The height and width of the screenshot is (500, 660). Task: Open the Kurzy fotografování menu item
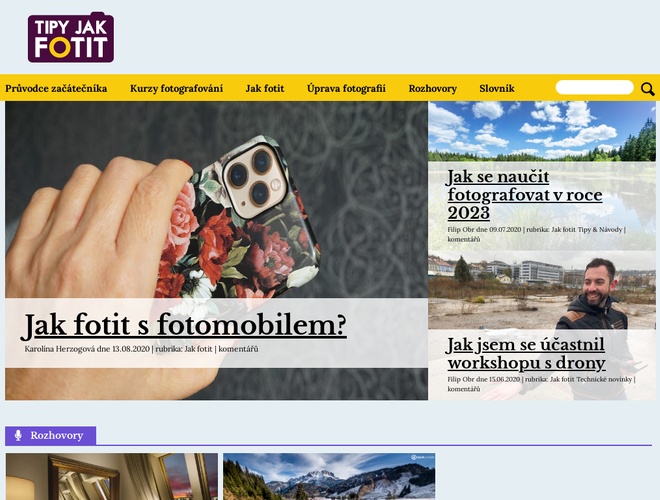point(176,88)
